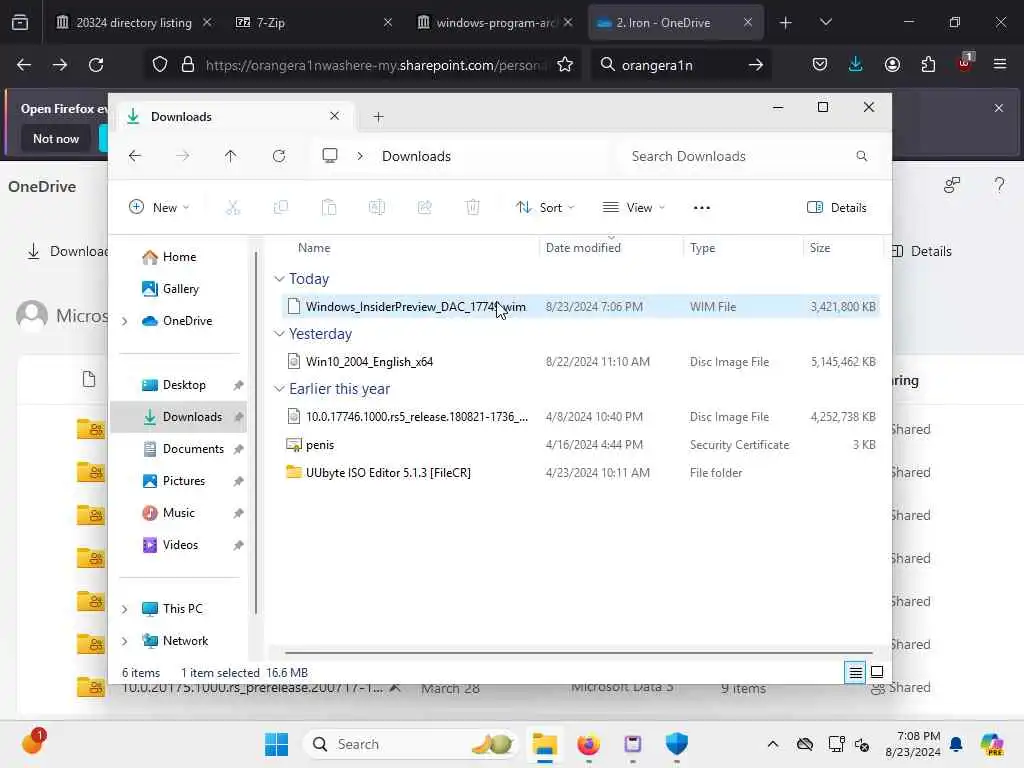
Task: Click Not now in Firefox banner
Action: click(56, 138)
